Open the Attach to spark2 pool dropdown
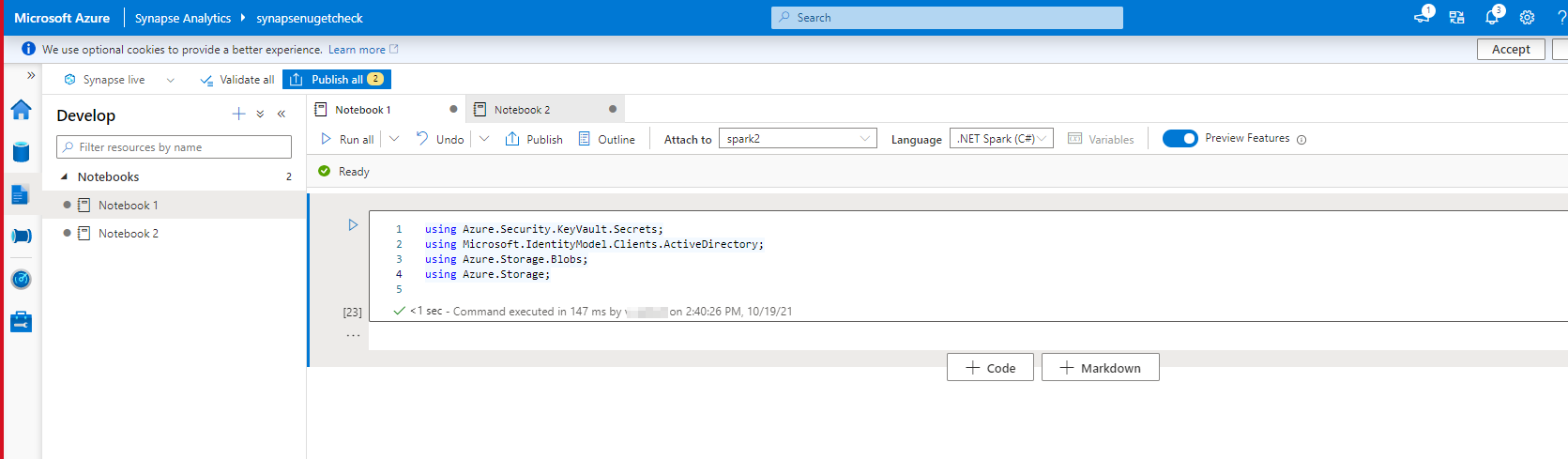This screenshot has height=459, width=1568. 798,138
